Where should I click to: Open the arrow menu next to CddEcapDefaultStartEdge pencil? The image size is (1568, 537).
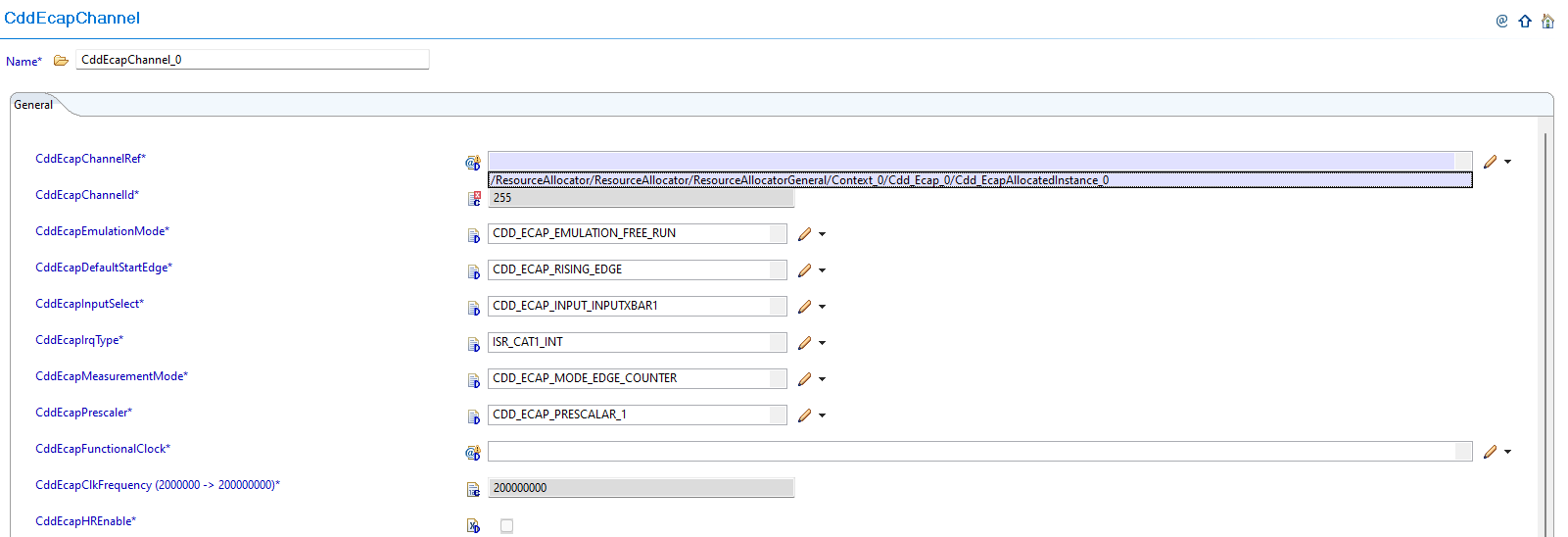[x=823, y=270]
